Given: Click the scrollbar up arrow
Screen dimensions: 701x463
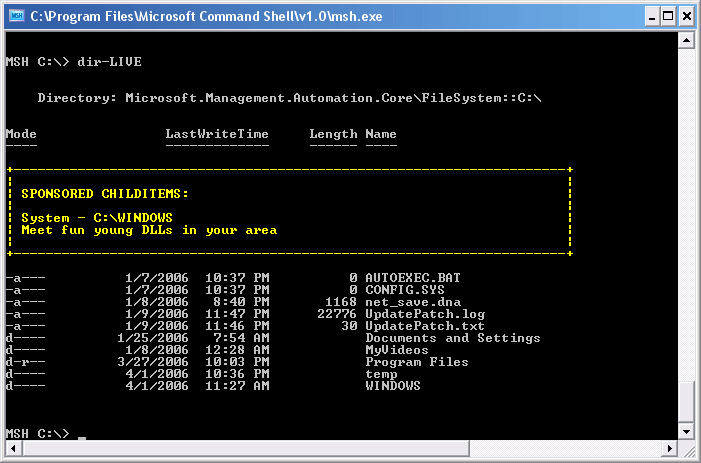Looking at the screenshot, I should click(686, 39).
